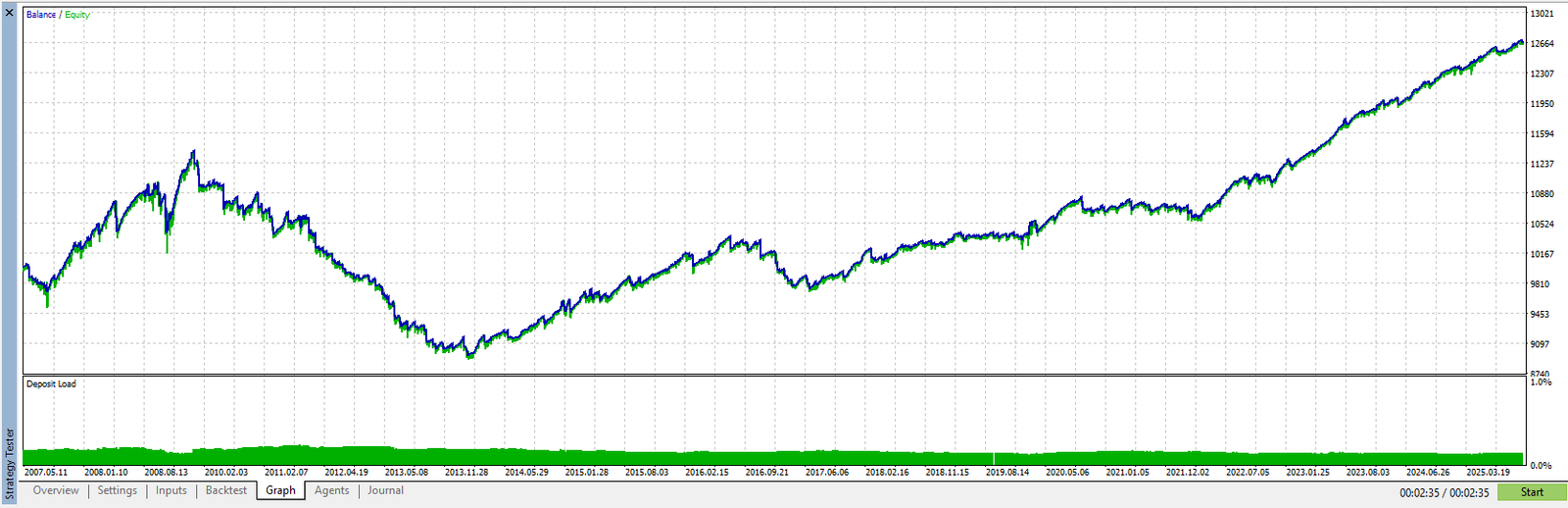Image resolution: width=1568 pixels, height=508 pixels.
Task: Click the 2020.05.06 date label
Action: coord(1067,472)
